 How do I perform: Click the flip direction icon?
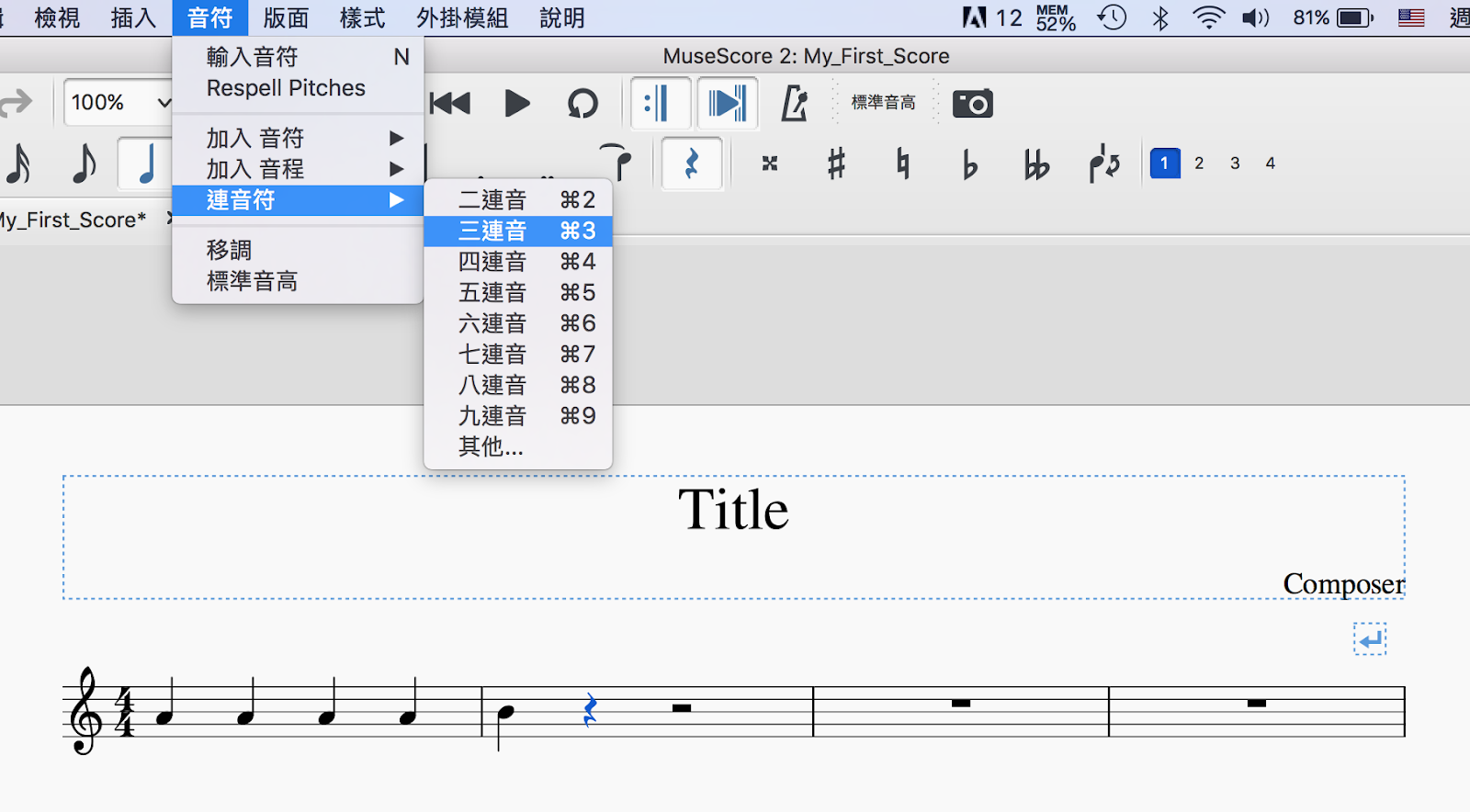point(1104,164)
